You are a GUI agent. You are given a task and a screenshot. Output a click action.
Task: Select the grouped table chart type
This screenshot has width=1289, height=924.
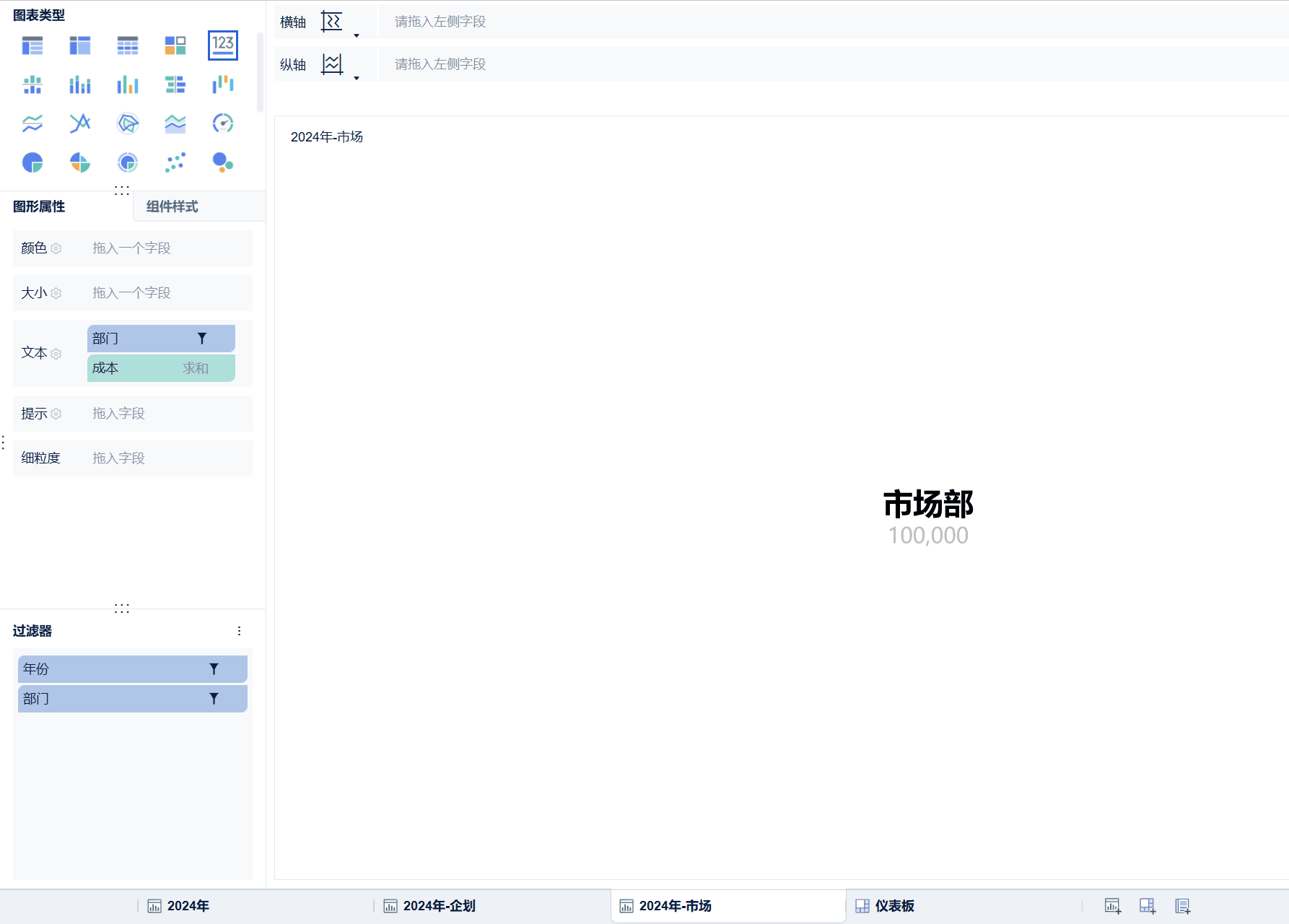coord(32,45)
